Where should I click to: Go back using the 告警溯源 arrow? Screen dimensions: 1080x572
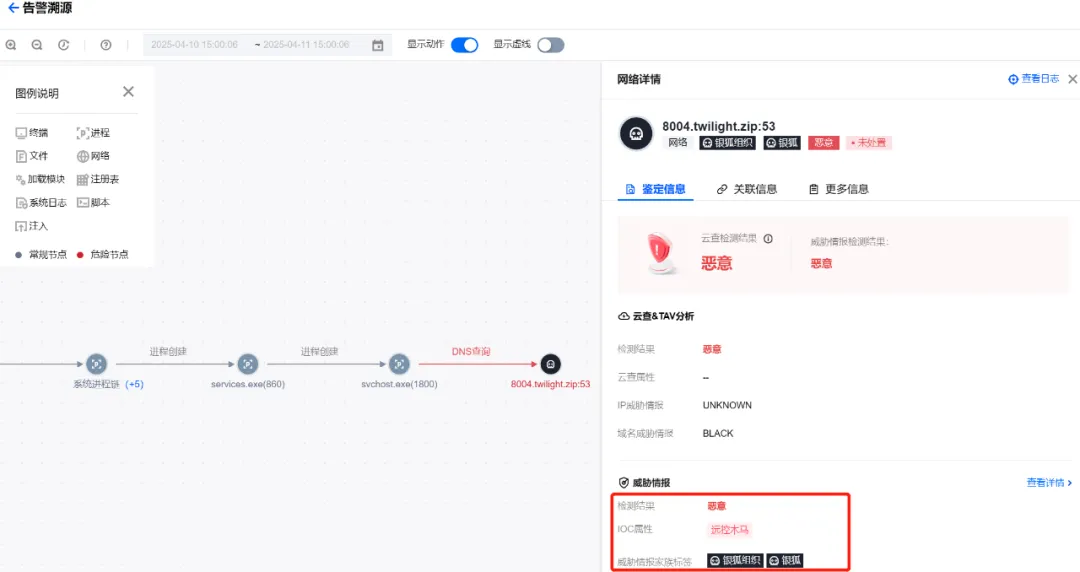pyautogui.click(x=13, y=8)
